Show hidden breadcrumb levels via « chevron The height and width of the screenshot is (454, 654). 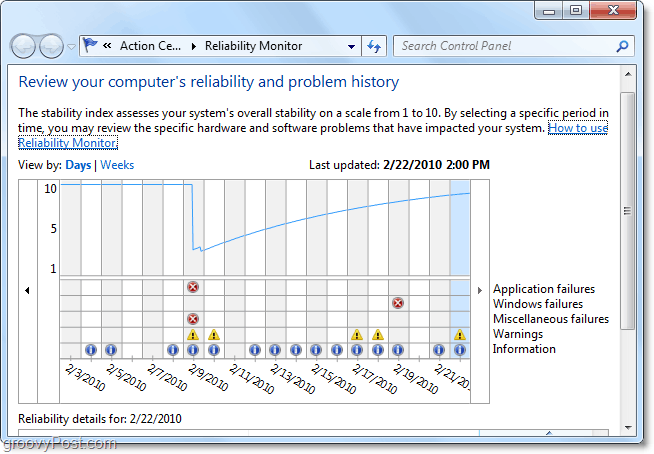coord(107,45)
